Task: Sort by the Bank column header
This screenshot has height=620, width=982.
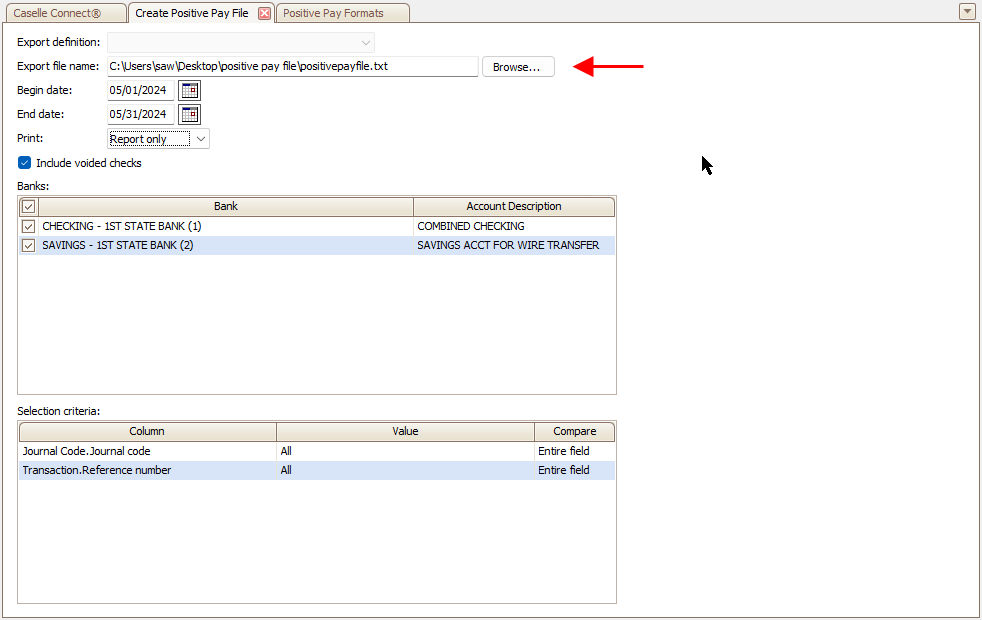Action: coord(226,206)
